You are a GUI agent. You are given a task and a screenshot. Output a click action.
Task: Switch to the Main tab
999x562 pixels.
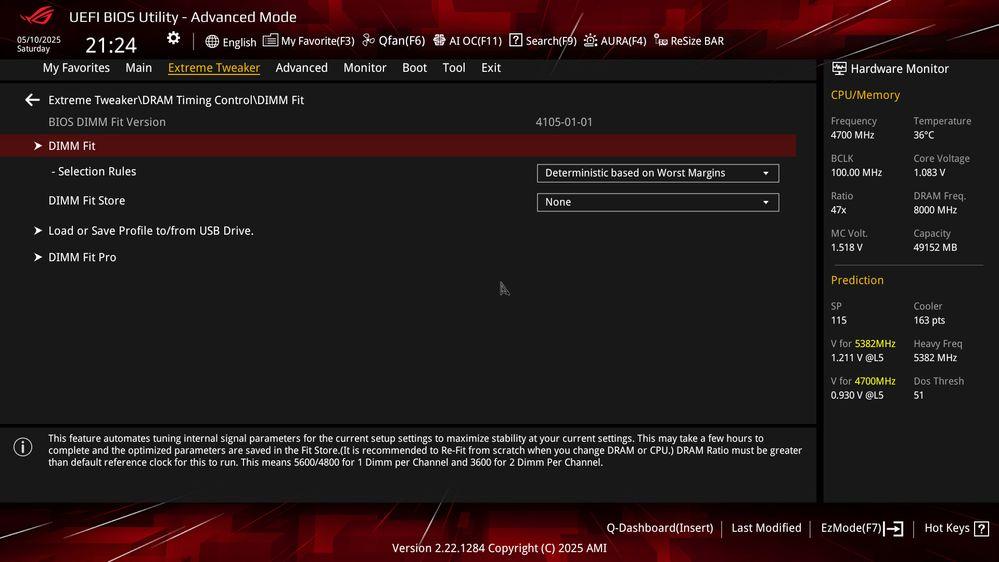[138, 68]
